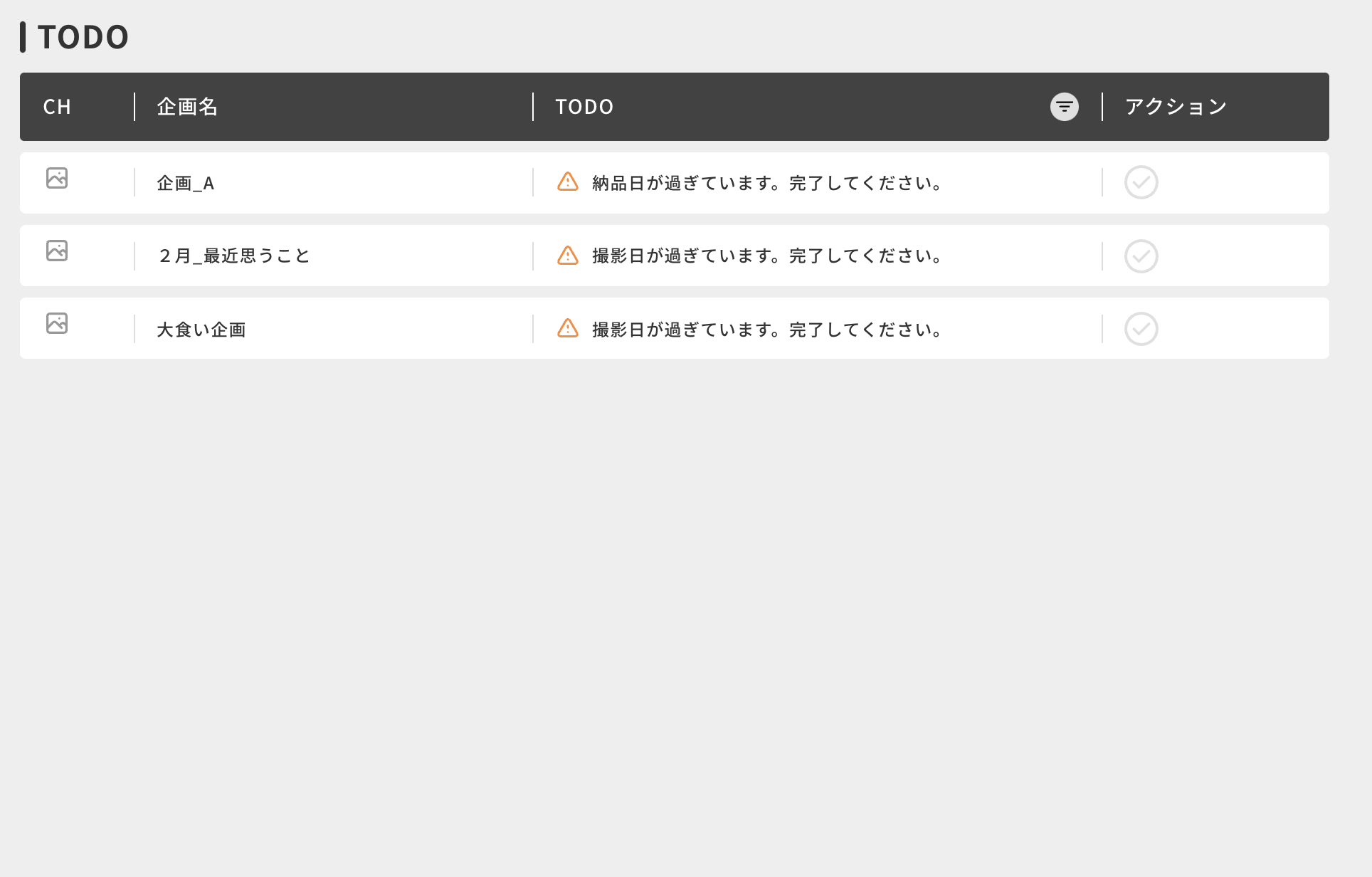1372x877 pixels.
Task: Mark 2月_最近思うこと task complete with checkmark
Action: tap(1141, 256)
